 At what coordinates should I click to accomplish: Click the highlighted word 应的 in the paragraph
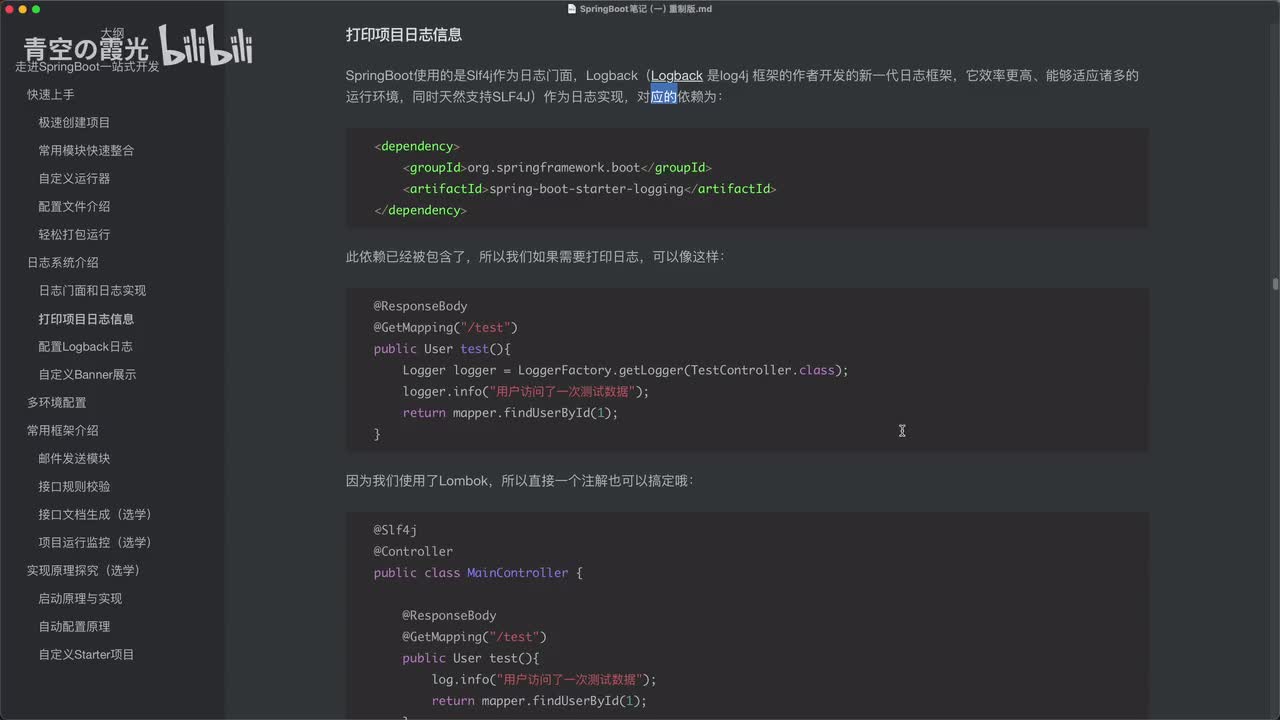[664, 97]
